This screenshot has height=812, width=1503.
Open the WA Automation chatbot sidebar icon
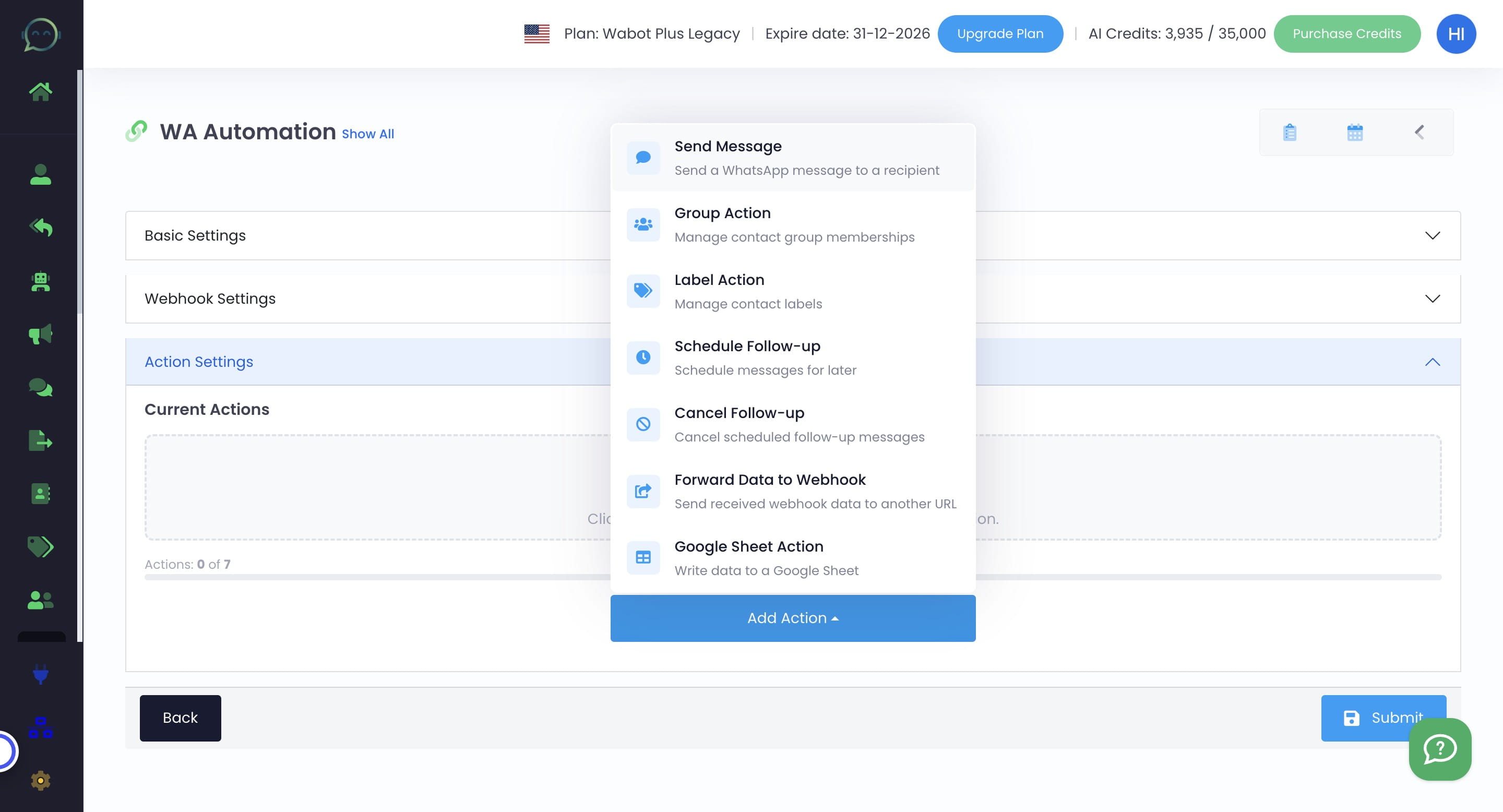tap(41, 282)
